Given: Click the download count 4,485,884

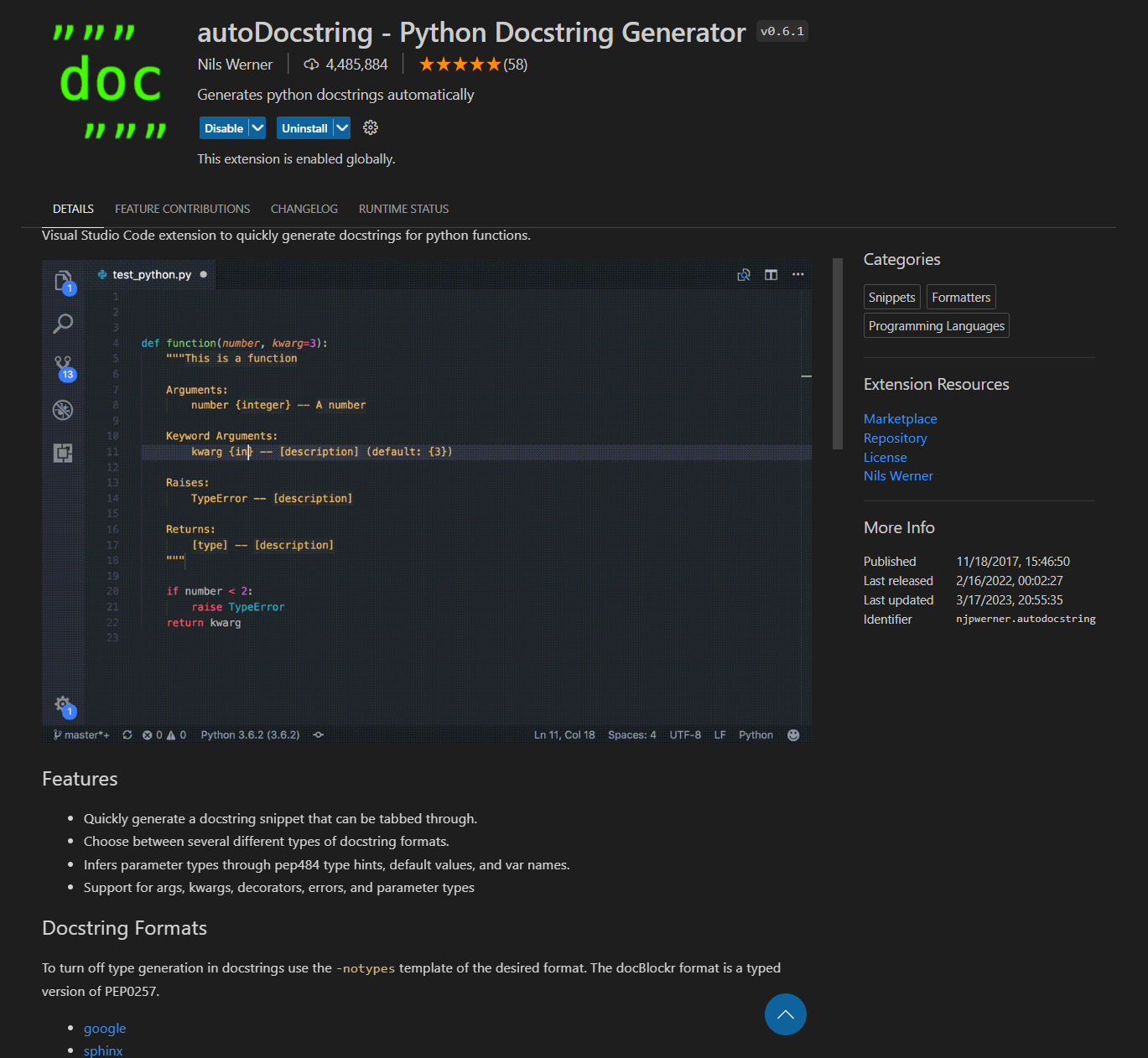Looking at the screenshot, I should coord(357,65).
